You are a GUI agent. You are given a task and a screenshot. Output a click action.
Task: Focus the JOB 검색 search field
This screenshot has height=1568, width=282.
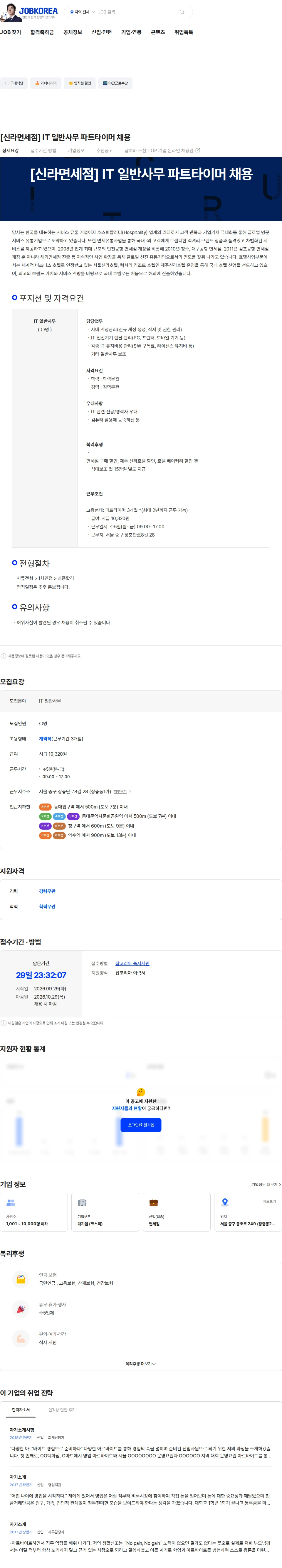(x=137, y=12)
